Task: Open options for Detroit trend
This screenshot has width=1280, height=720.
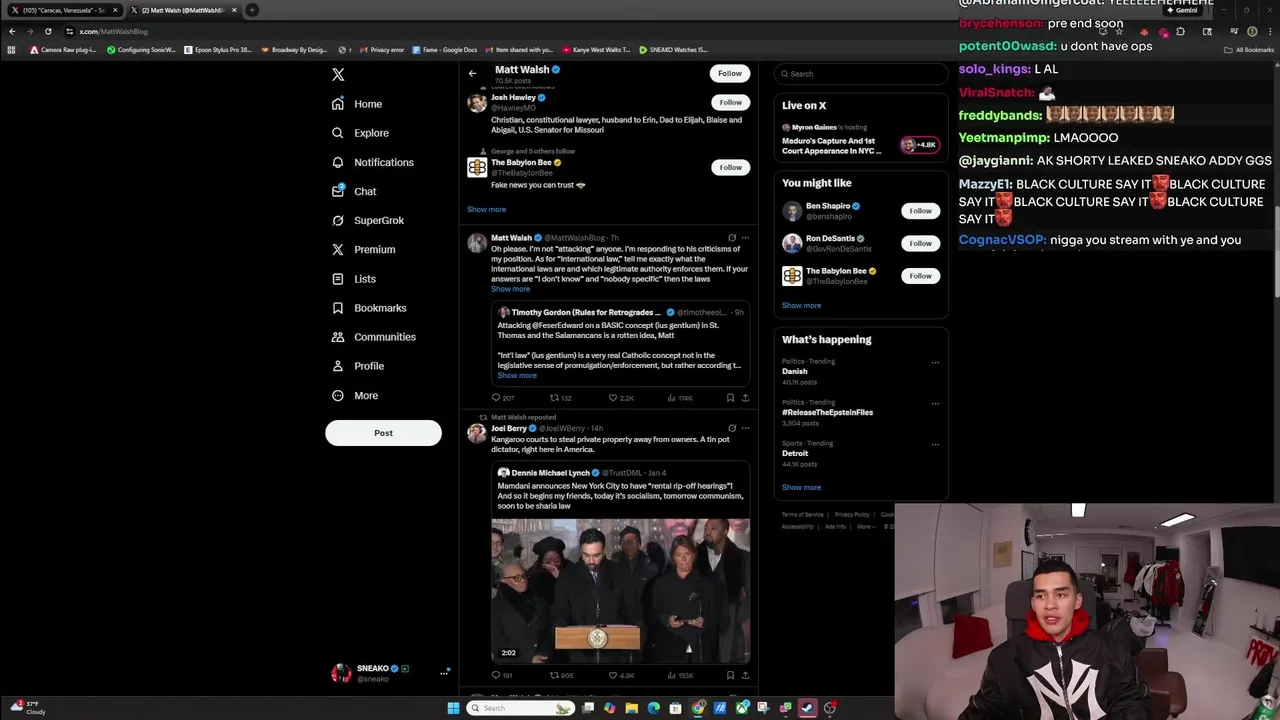Action: click(x=935, y=444)
